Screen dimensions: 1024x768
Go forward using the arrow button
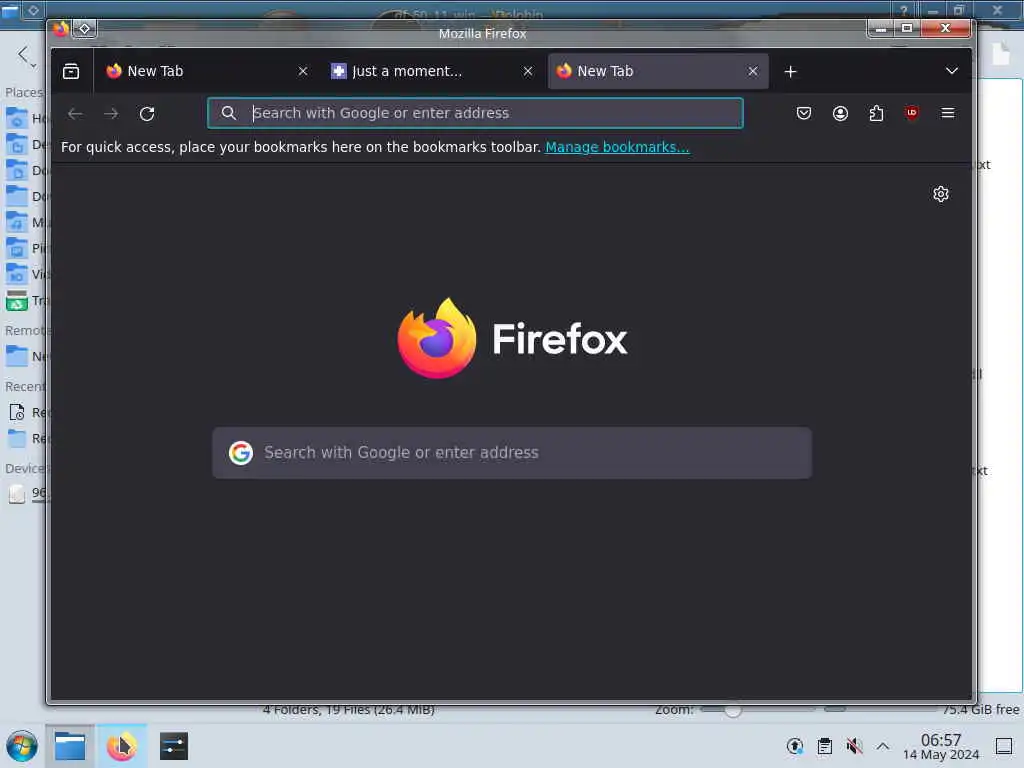point(111,114)
